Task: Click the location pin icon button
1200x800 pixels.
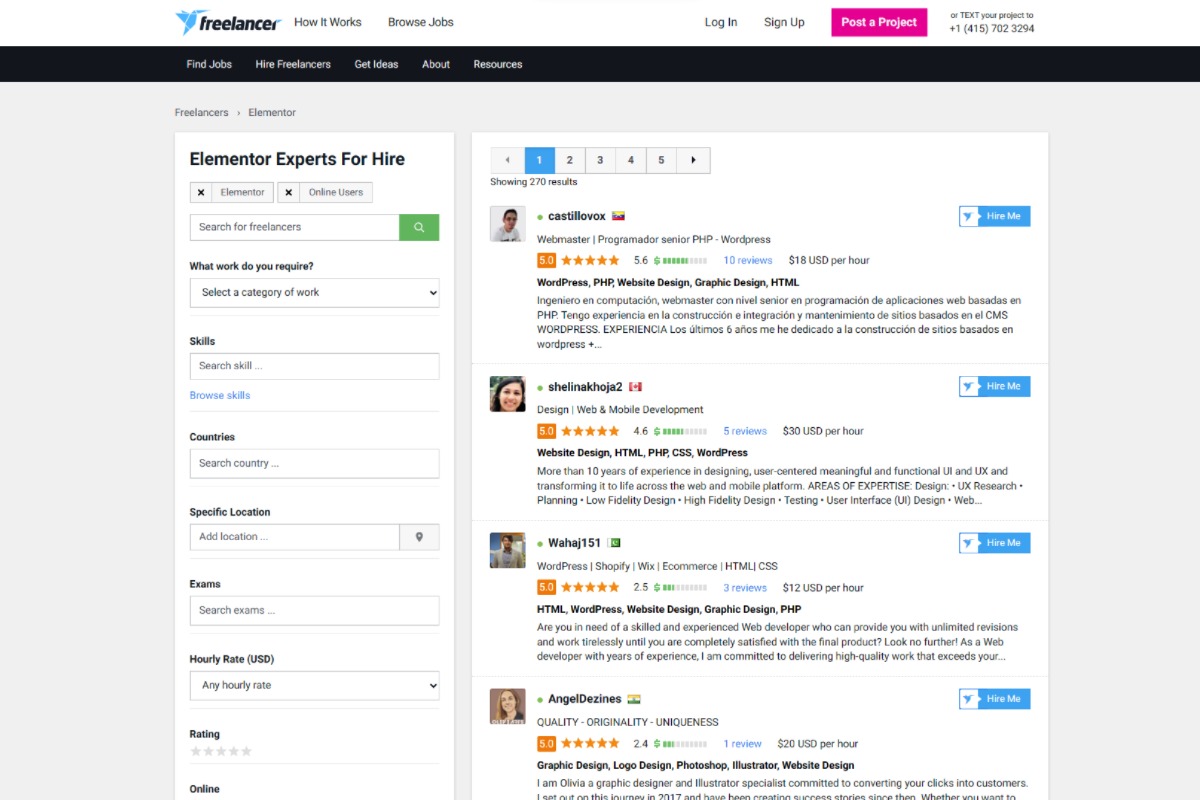Action: (x=419, y=537)
